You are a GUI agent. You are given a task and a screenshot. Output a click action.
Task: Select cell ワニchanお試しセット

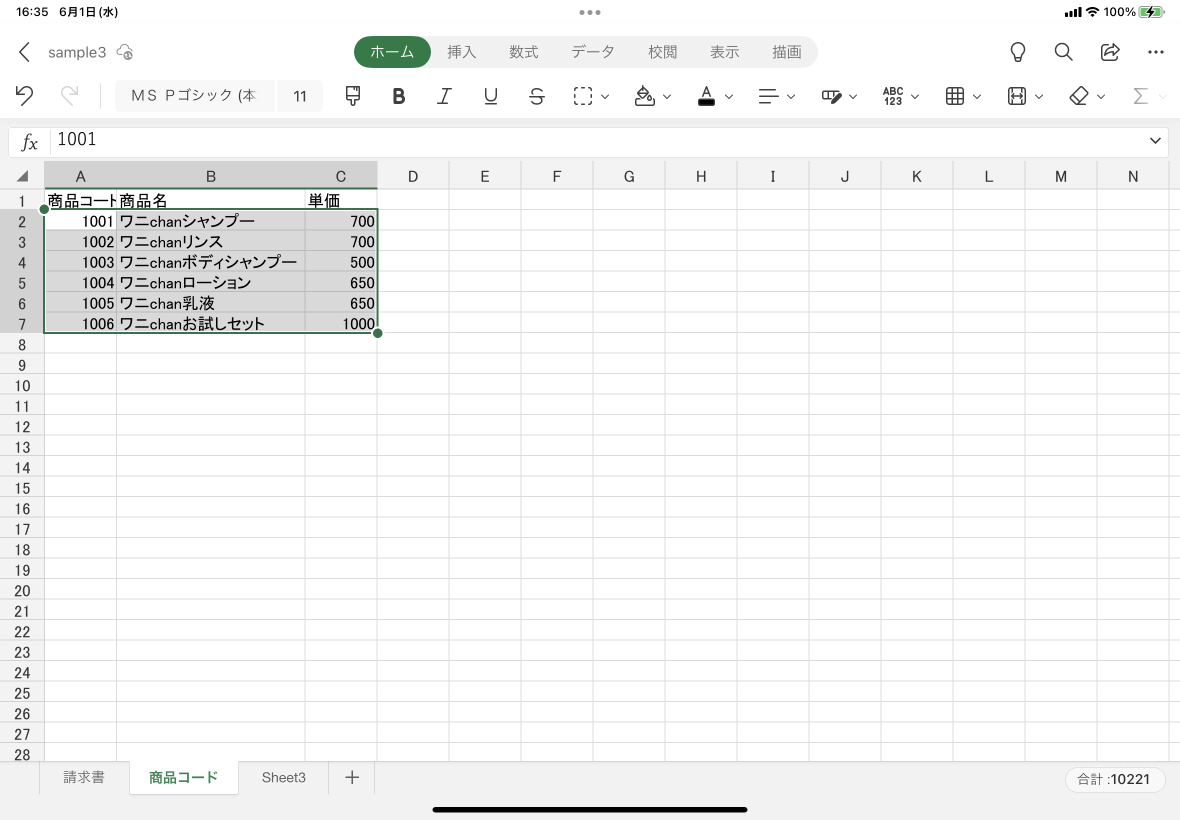click(x=211, y=323)
